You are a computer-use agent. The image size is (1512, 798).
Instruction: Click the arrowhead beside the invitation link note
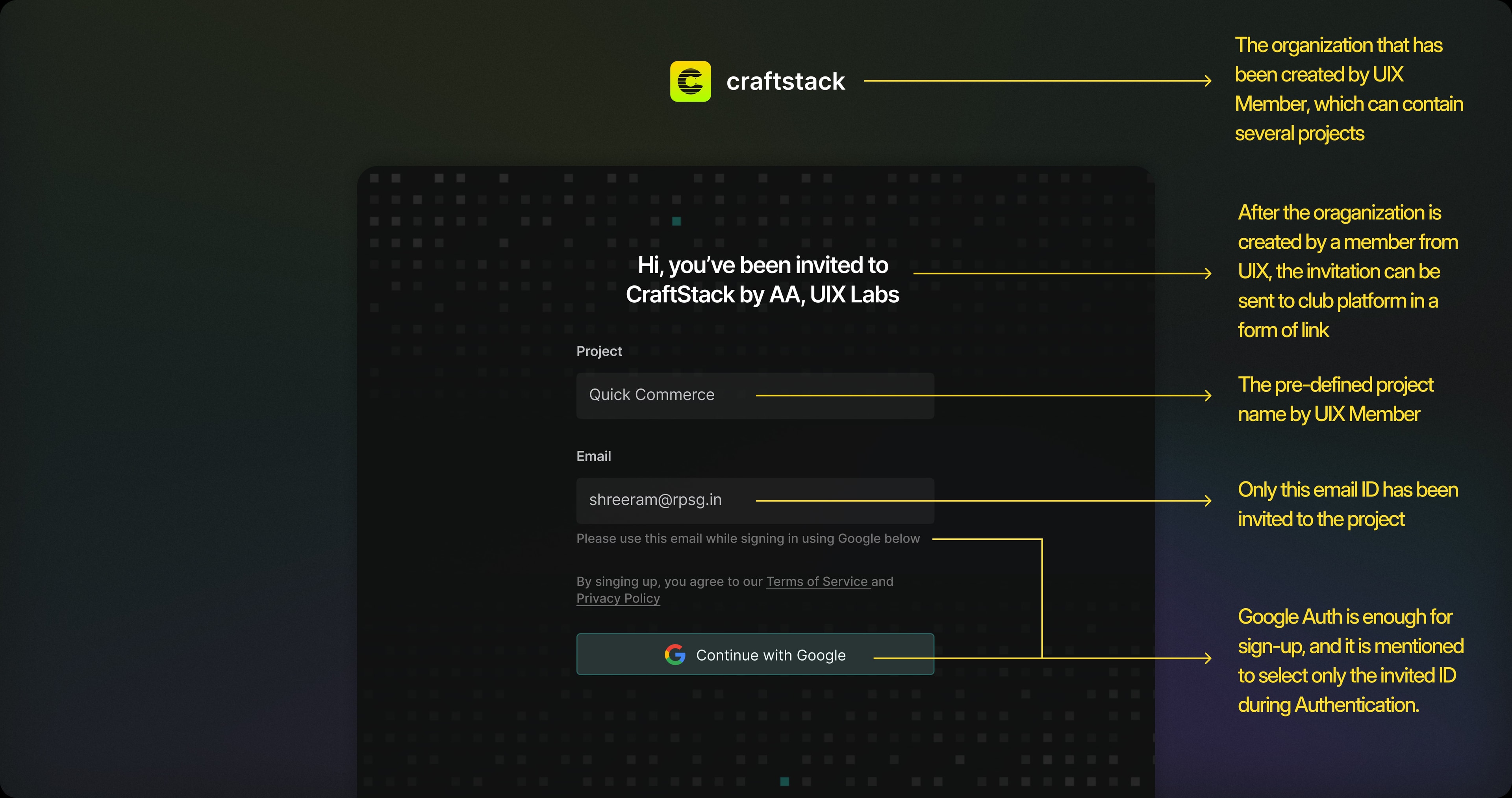(1207, 274)
